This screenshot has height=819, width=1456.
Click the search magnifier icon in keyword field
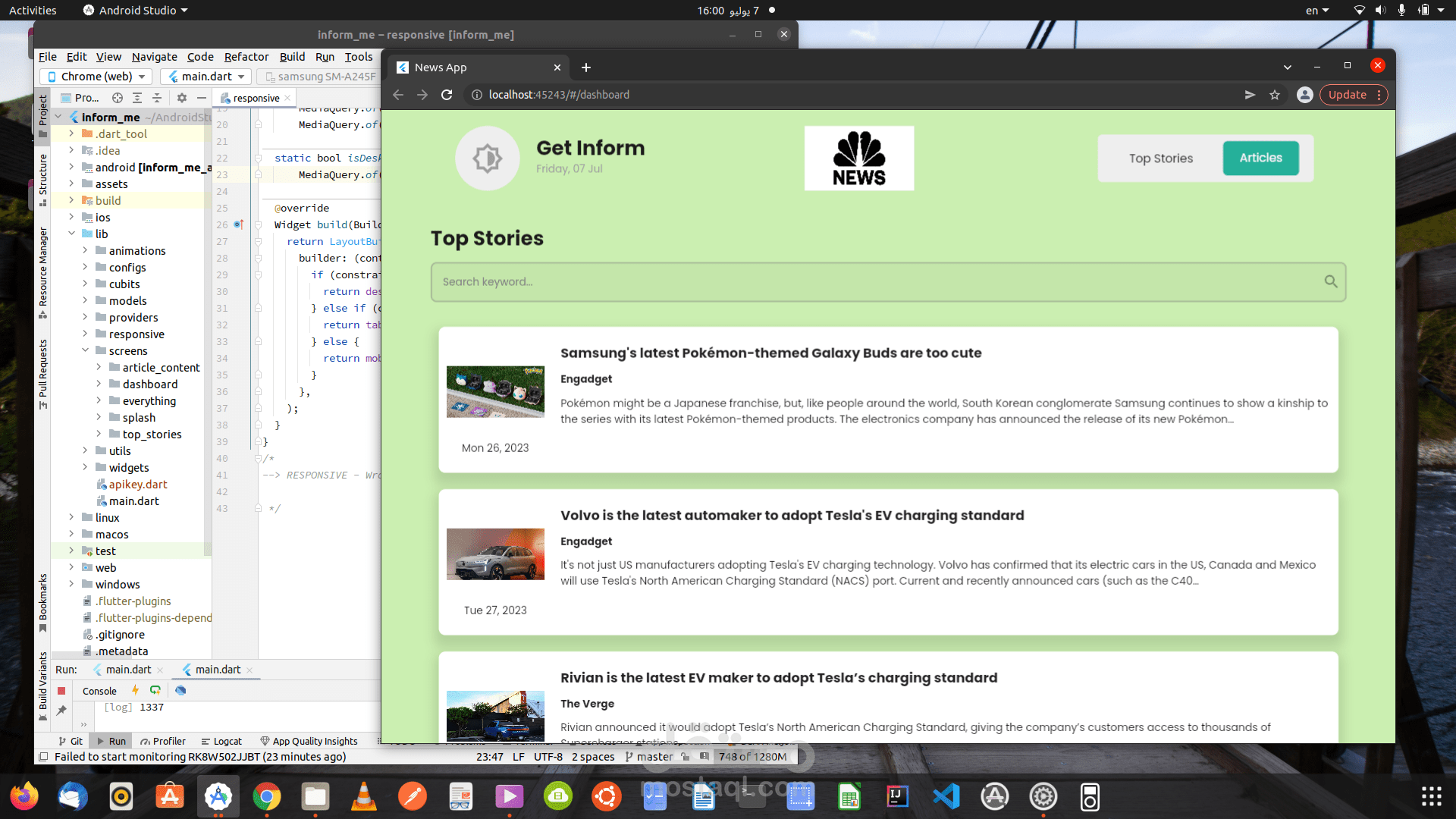click(x=1330, y=281)
